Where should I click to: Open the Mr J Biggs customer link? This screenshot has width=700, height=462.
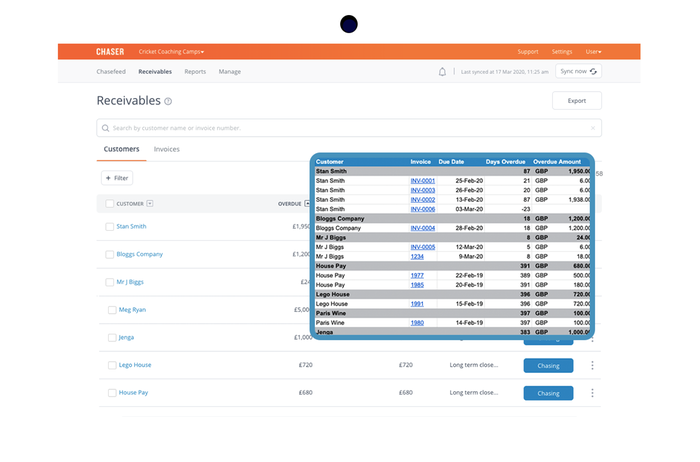(x=130, y=282)
